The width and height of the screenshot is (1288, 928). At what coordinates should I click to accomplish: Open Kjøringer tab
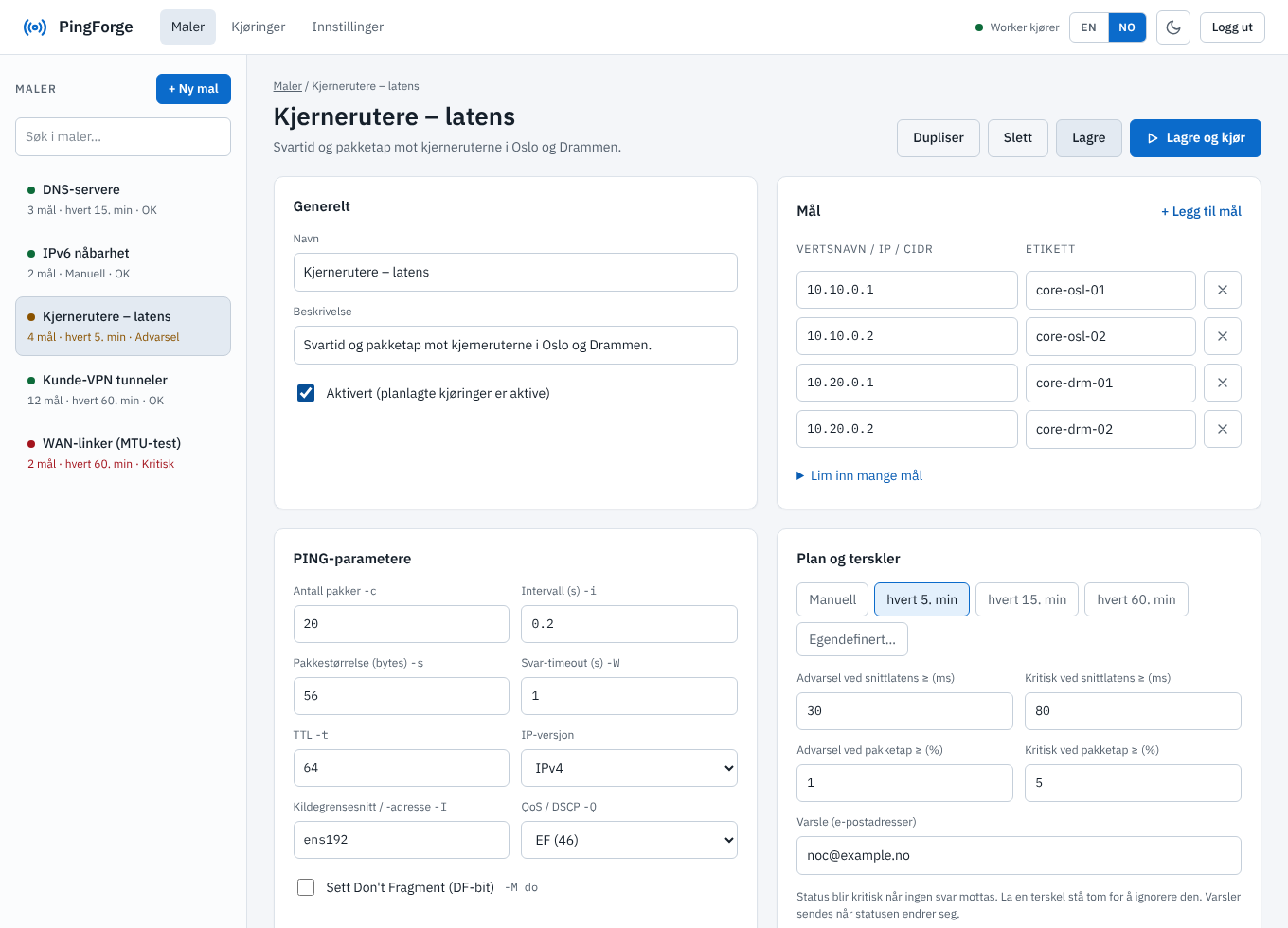pos(259,27)
